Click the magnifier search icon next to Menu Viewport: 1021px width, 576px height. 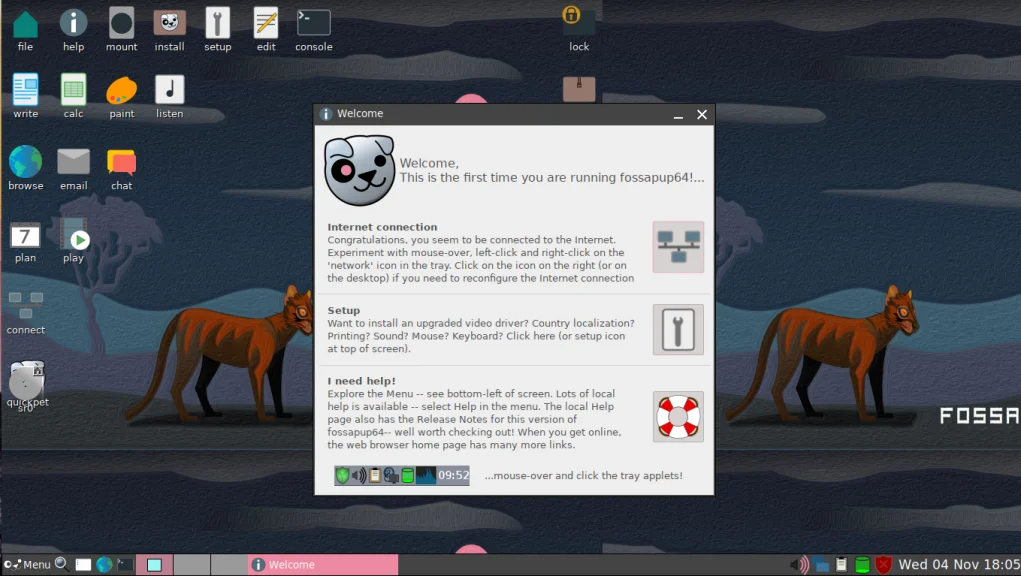61,564
